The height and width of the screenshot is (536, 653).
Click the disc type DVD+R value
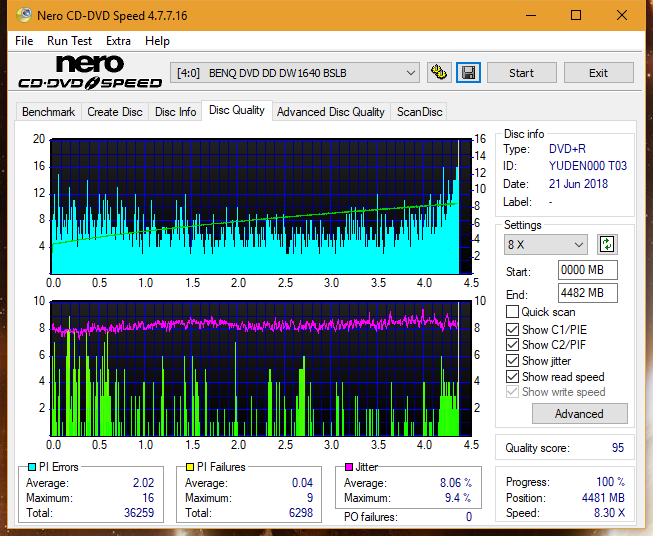click(567, 149)
